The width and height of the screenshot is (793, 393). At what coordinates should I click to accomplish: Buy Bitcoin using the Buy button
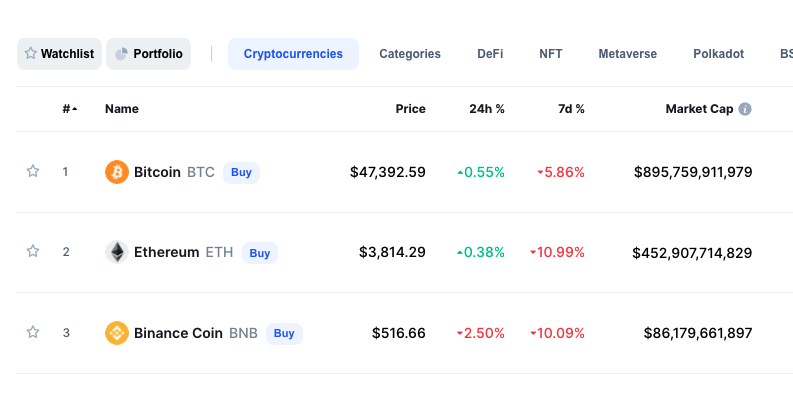(241, 172)
